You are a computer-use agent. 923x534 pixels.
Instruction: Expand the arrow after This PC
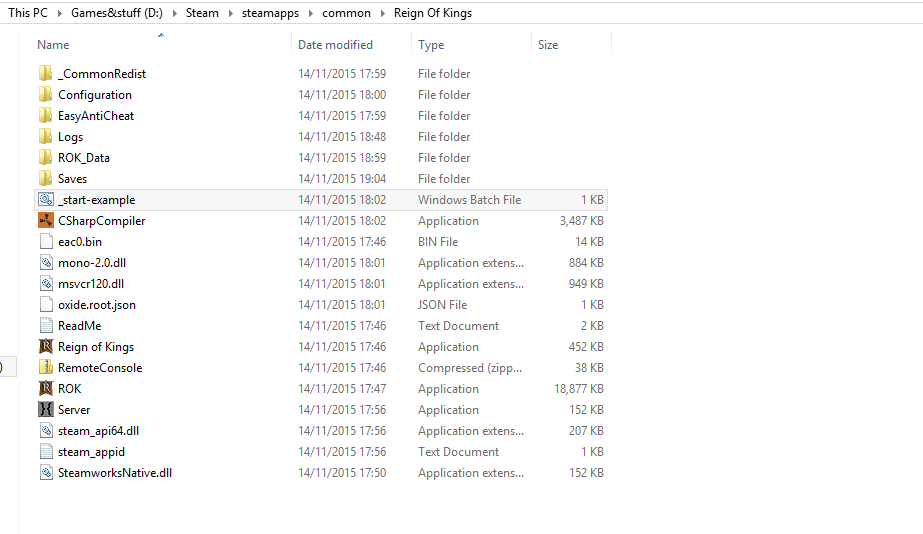59,14
